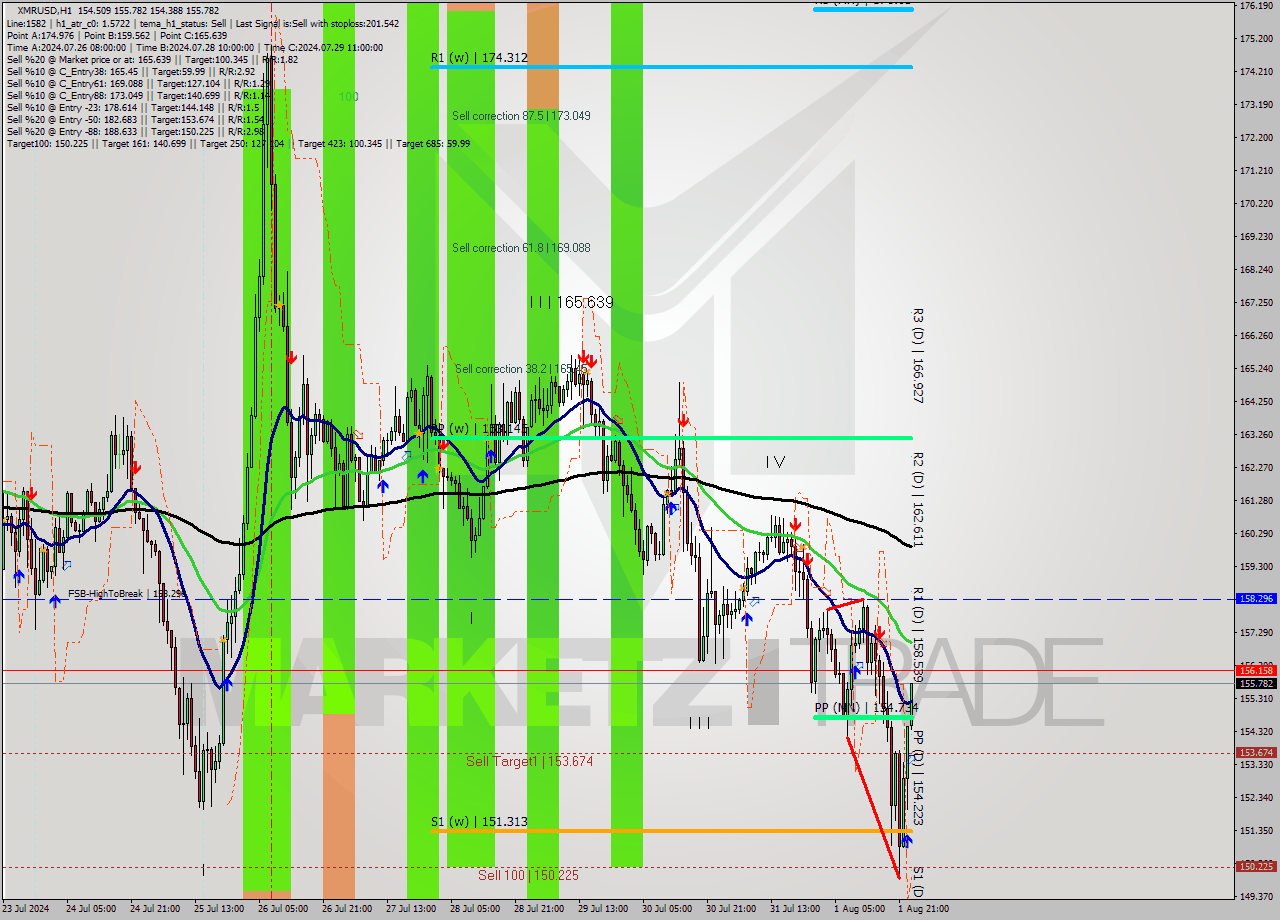The width and height of the screenshot is (1280, 920).
Task: Click the 'Sell Target1 | 153.674' label
Action: click(x=530, y=762)
